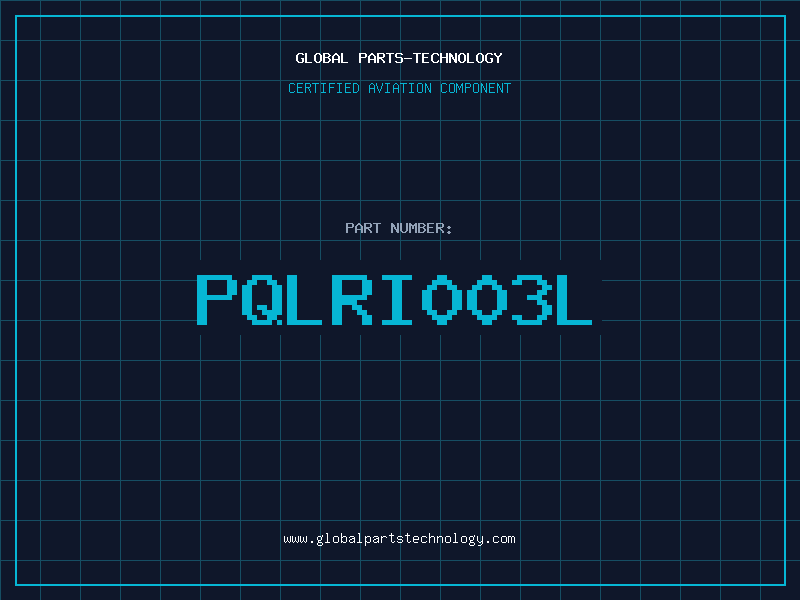Click the 'PART NUMBER:' label
Screen dimensions: 800x600
click(399, 228)
